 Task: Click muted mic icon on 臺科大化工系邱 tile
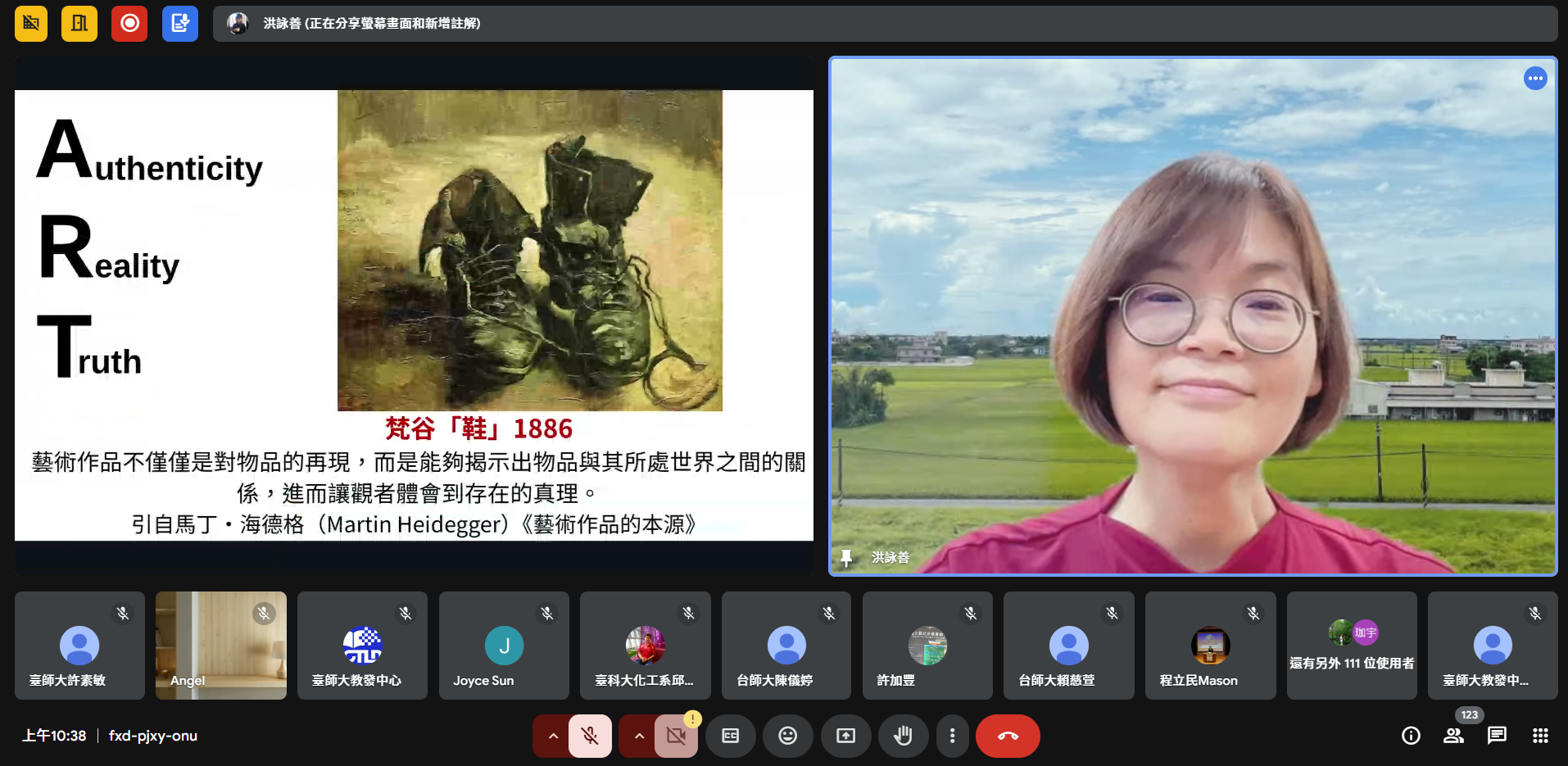click(x=688, y=614)
